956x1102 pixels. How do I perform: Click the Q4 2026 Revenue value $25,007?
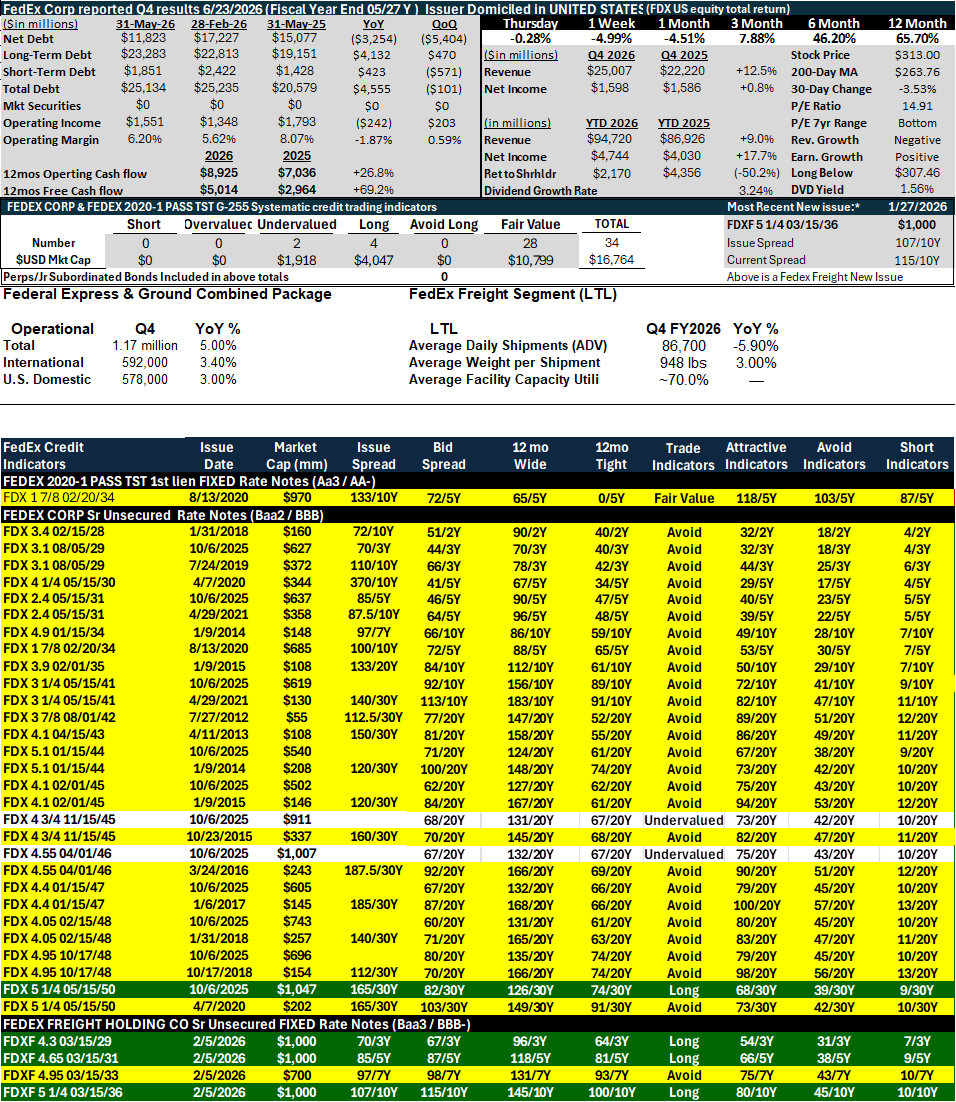click(x=609, y=71)
